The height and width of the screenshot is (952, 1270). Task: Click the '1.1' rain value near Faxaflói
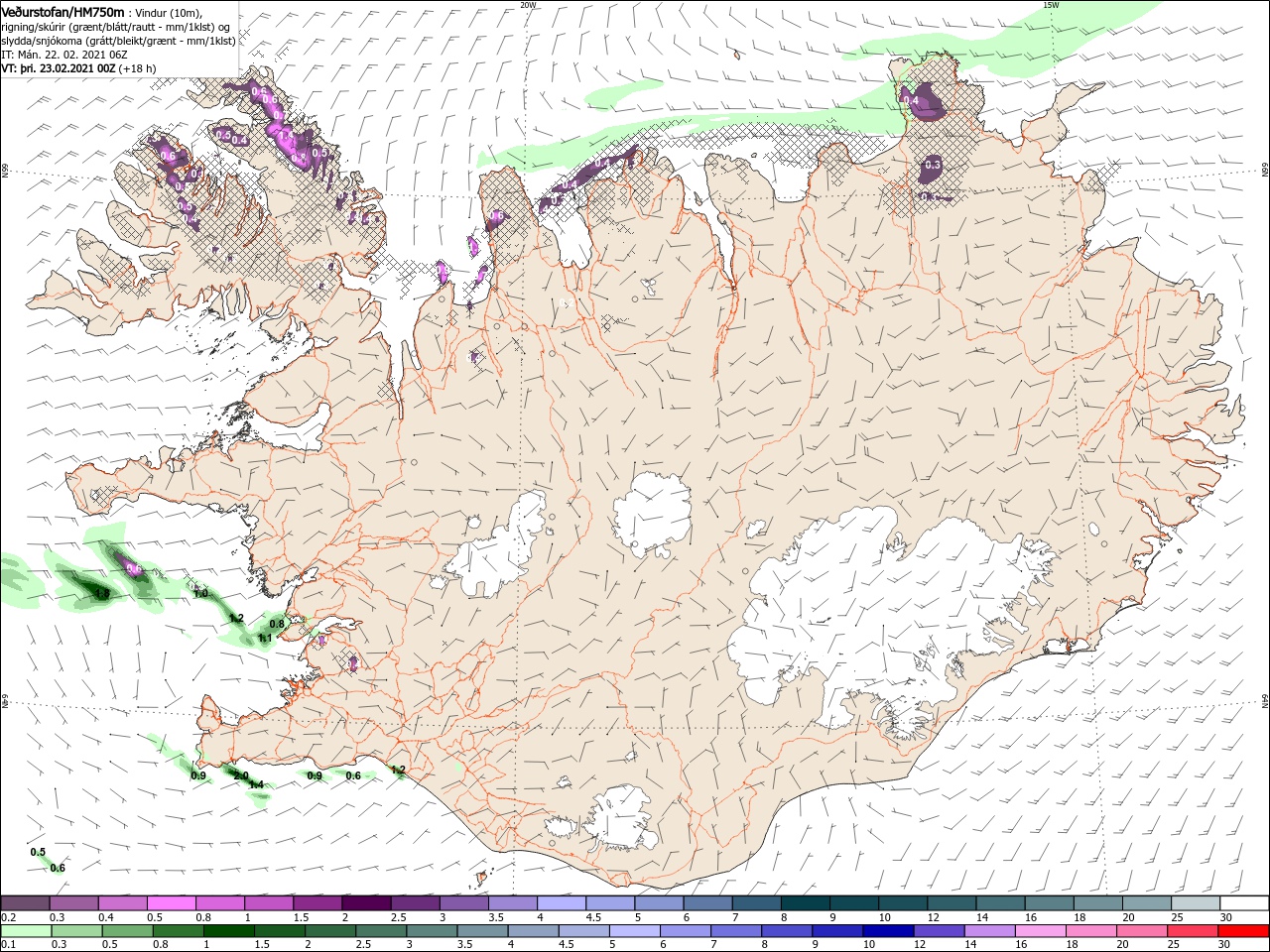(x=265, y=639)
